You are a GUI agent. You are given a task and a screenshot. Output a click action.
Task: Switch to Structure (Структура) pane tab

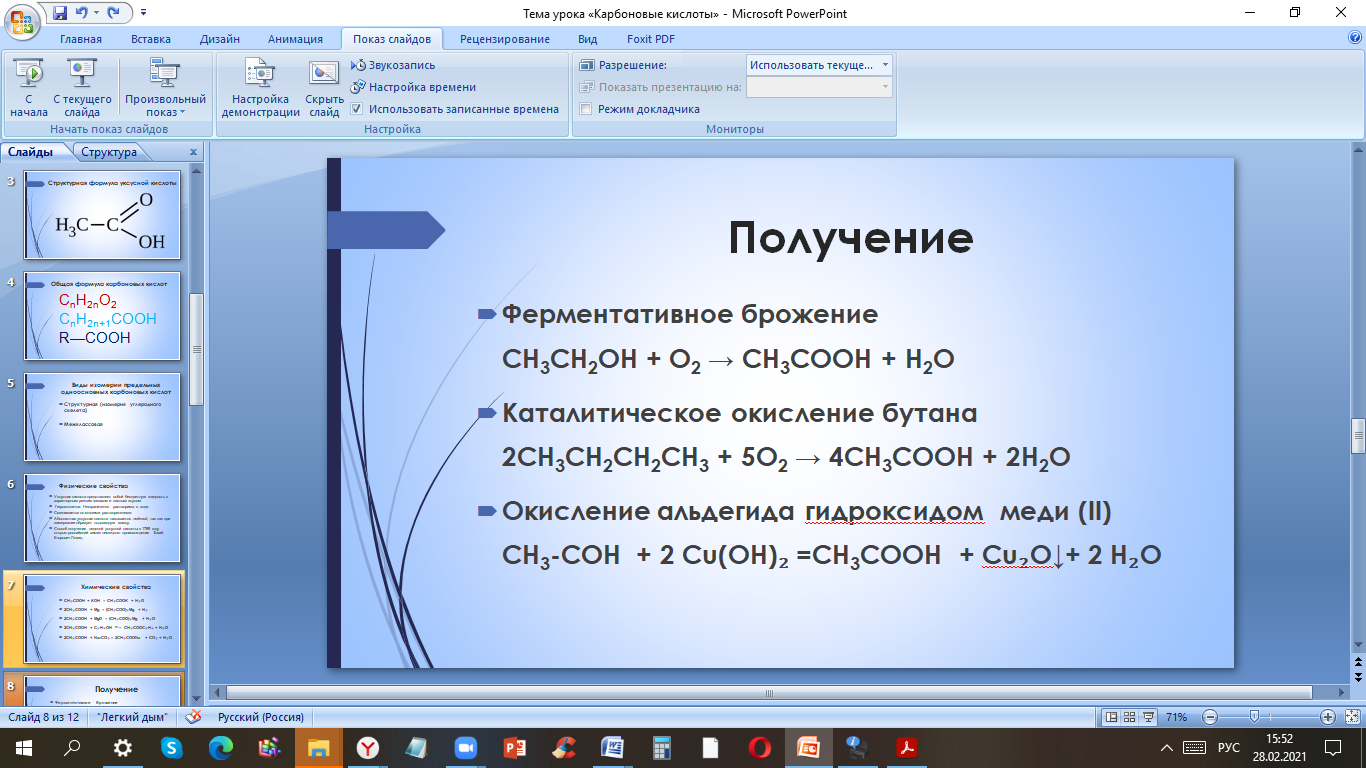coord(109,153)
